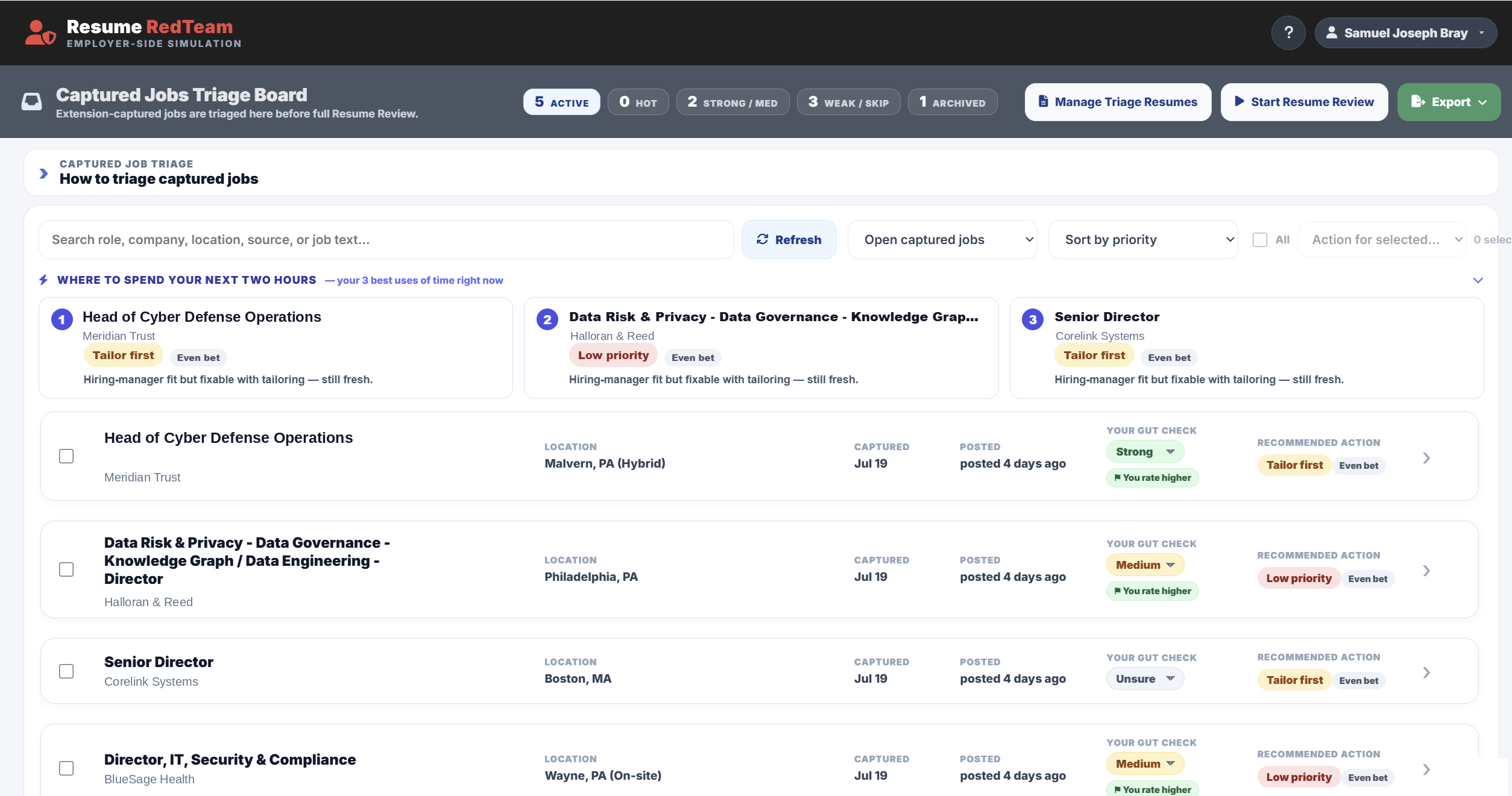Click the lightning bolt icon near Where to Spend
1512x796 pixels.
coord(43,280)
